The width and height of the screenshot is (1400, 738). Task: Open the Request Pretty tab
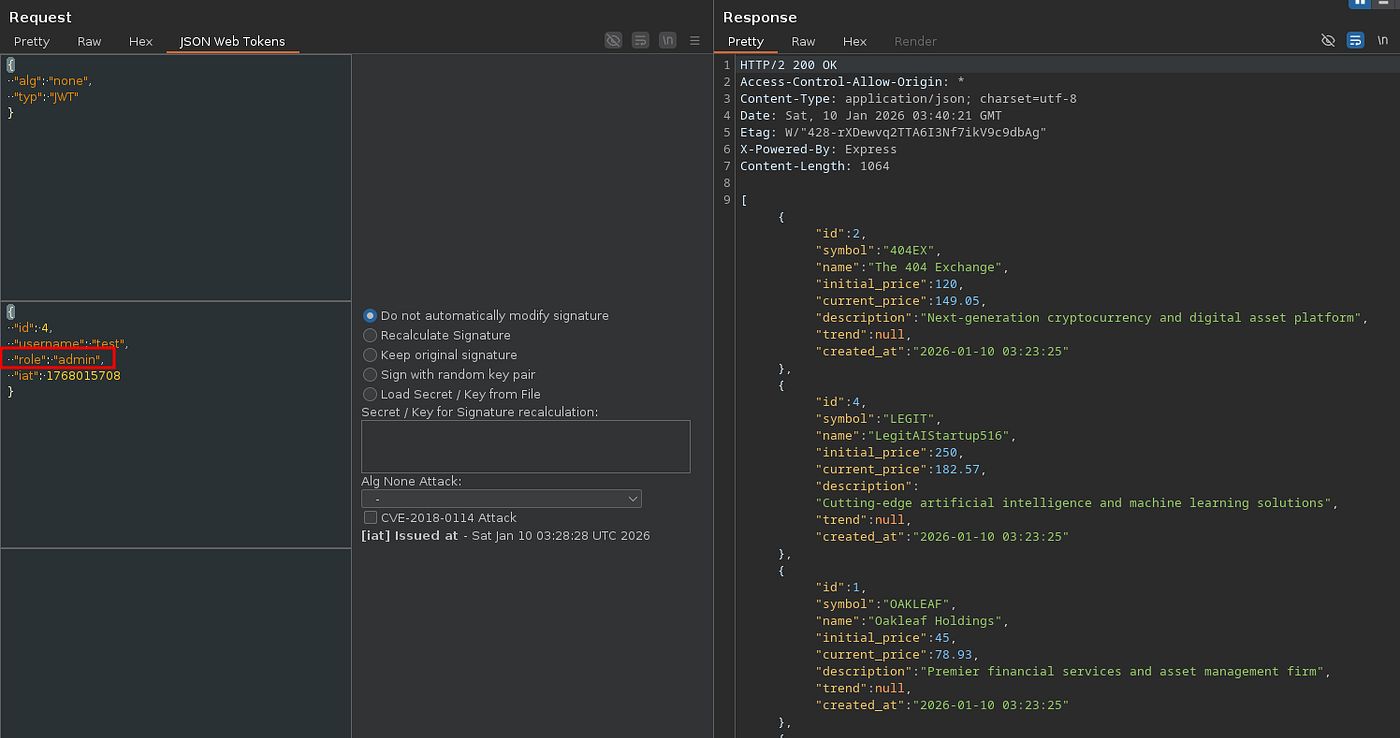tap(31, 41)
